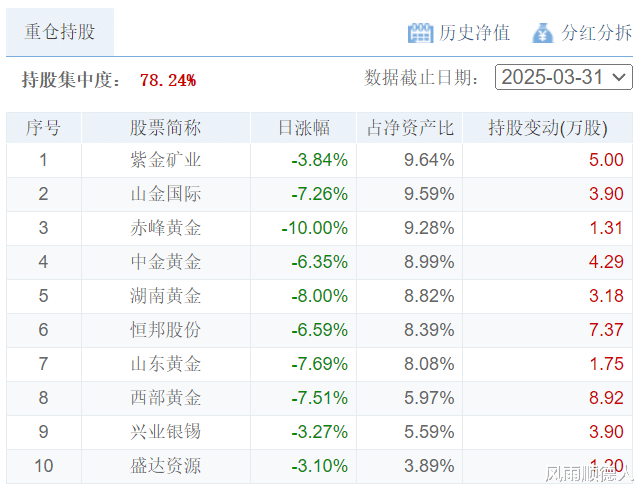Click the 9.64% net asset ratio
Screen dimensions: 644x495
[429, 160]
